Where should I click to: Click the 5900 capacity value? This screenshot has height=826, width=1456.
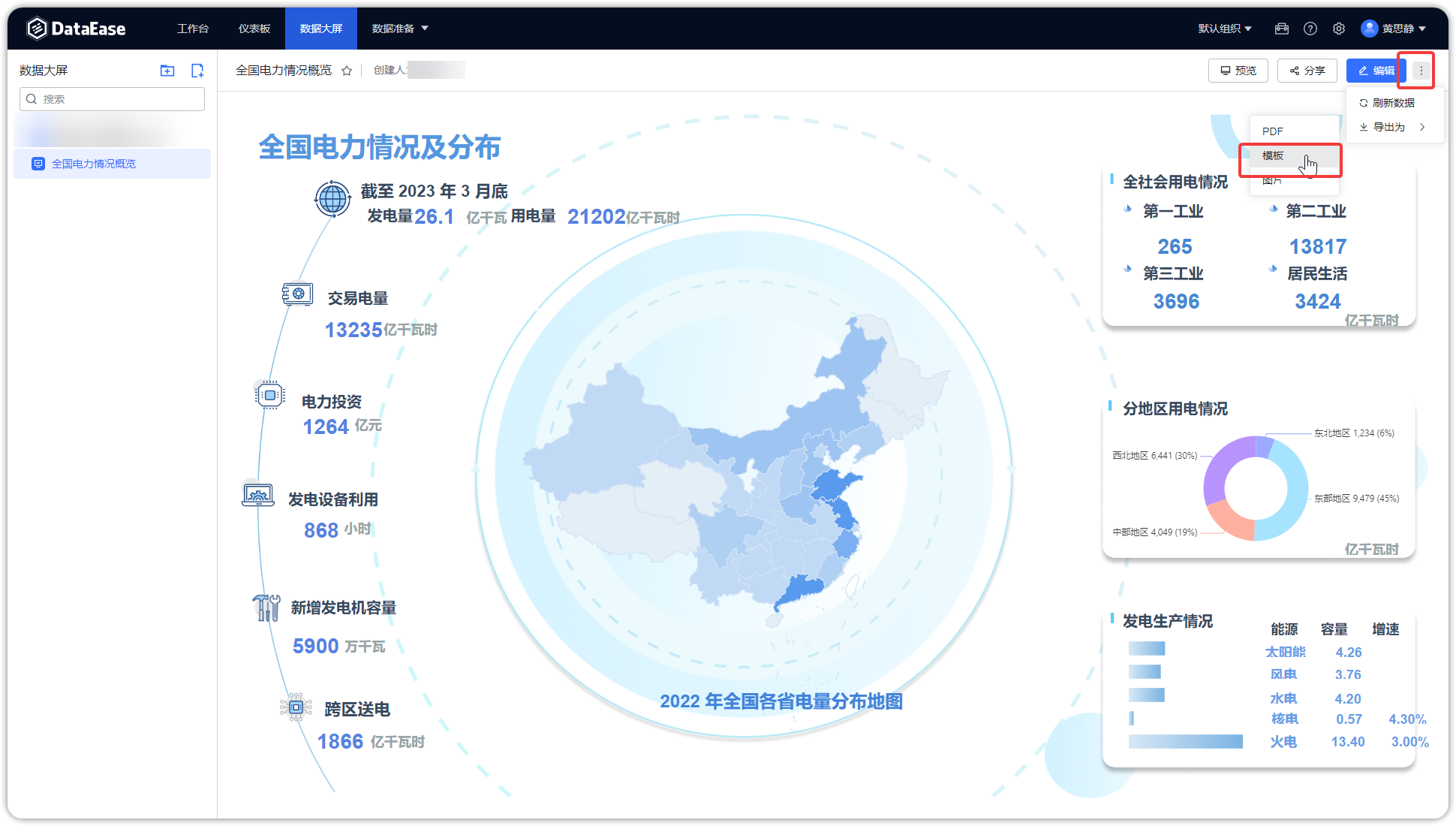tap(316, 646)
